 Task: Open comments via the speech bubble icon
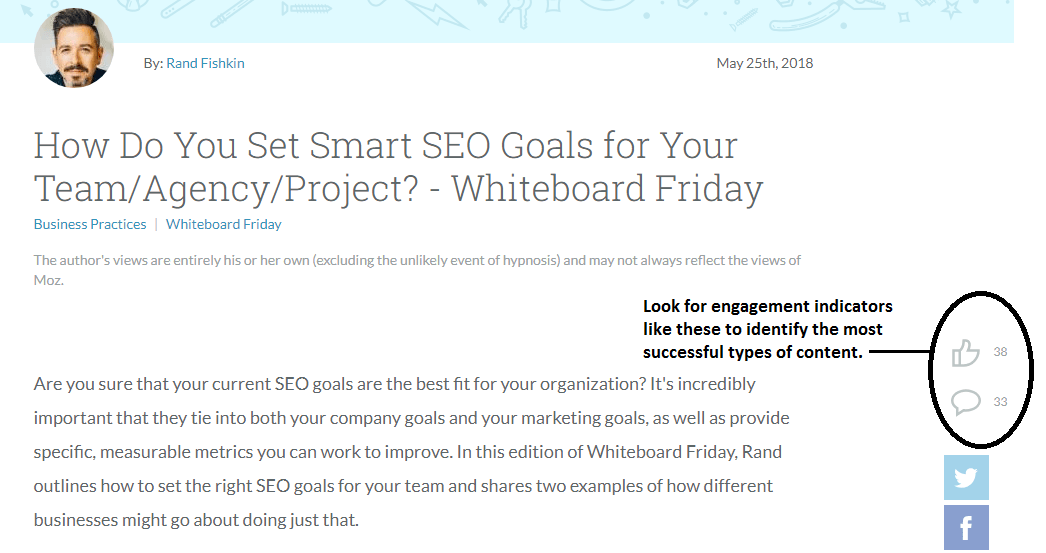pyautogui.click(x=965, y=402)
